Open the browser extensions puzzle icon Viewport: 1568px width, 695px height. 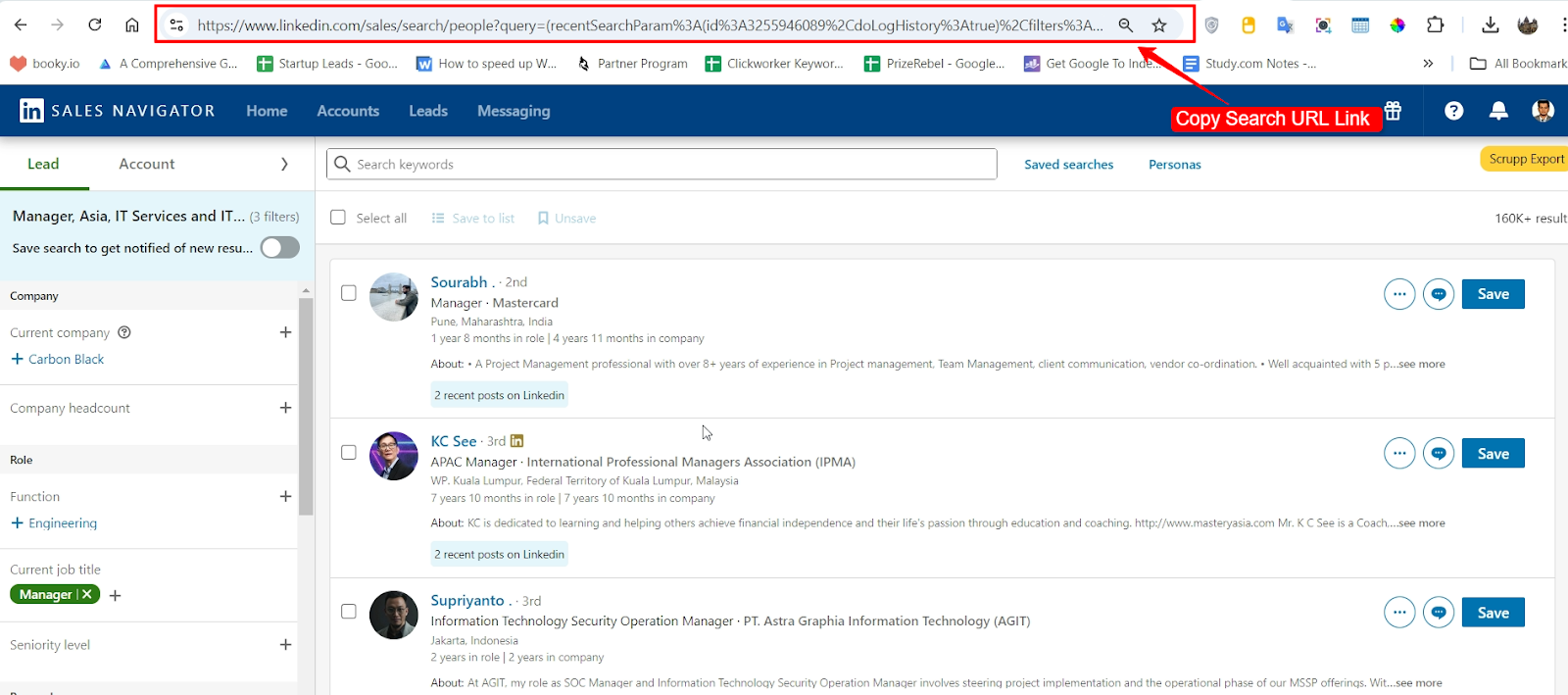point(1435,25)
